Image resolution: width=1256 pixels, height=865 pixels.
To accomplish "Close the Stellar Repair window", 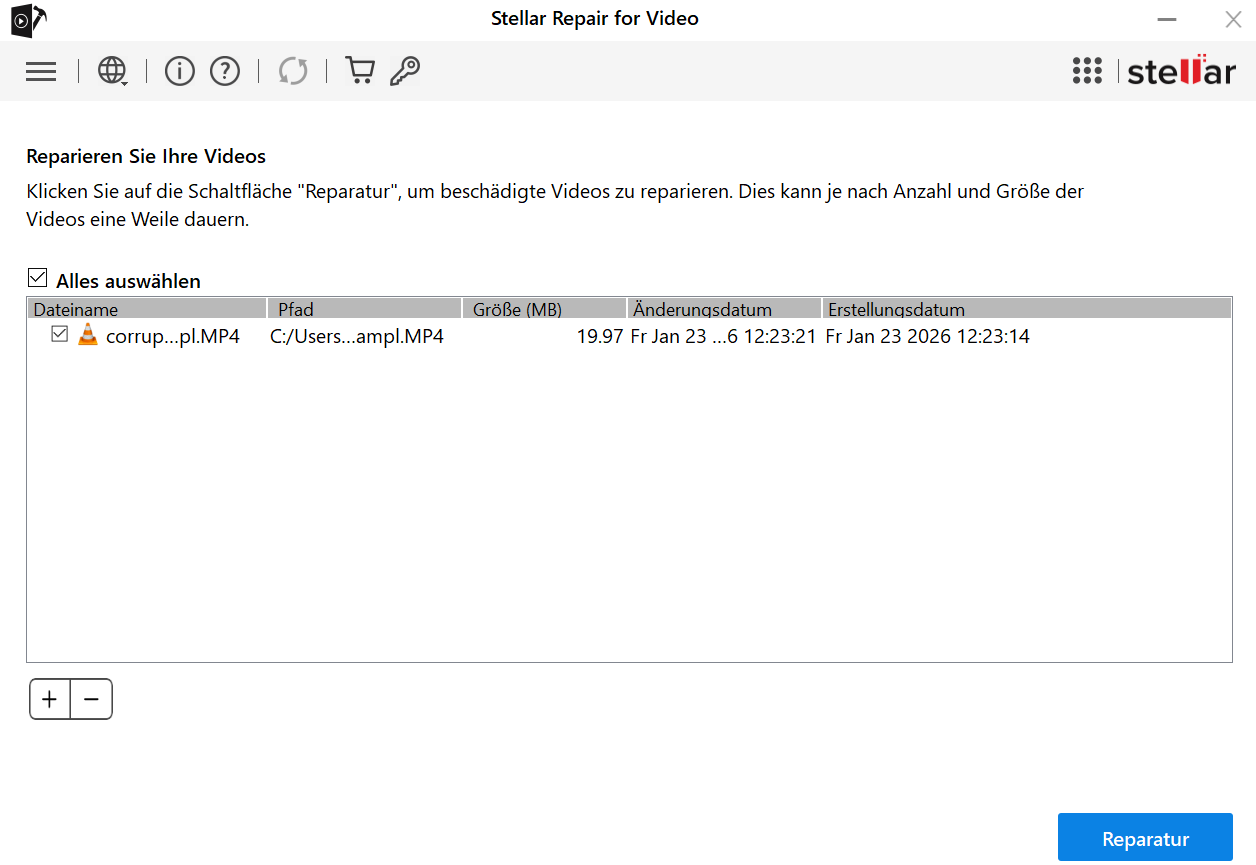I will coord(1233,19).
